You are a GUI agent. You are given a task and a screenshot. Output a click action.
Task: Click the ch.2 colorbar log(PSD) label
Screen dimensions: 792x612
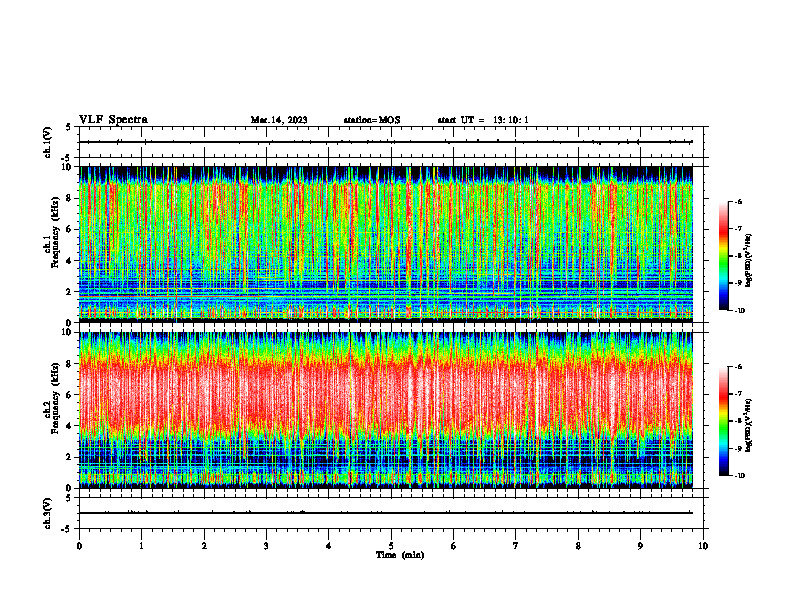point(749,426)
